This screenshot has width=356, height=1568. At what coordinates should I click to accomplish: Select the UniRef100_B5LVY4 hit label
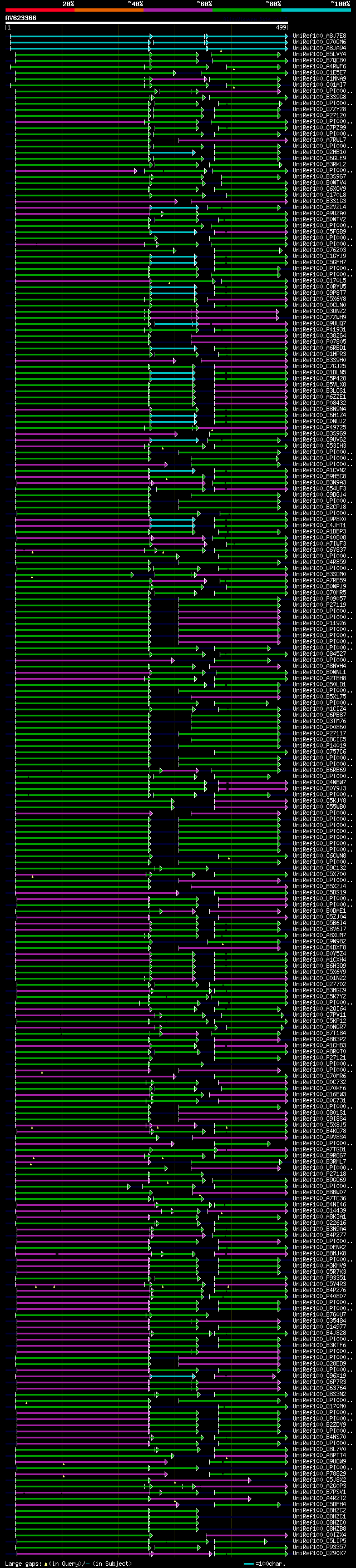coord(319,54)
